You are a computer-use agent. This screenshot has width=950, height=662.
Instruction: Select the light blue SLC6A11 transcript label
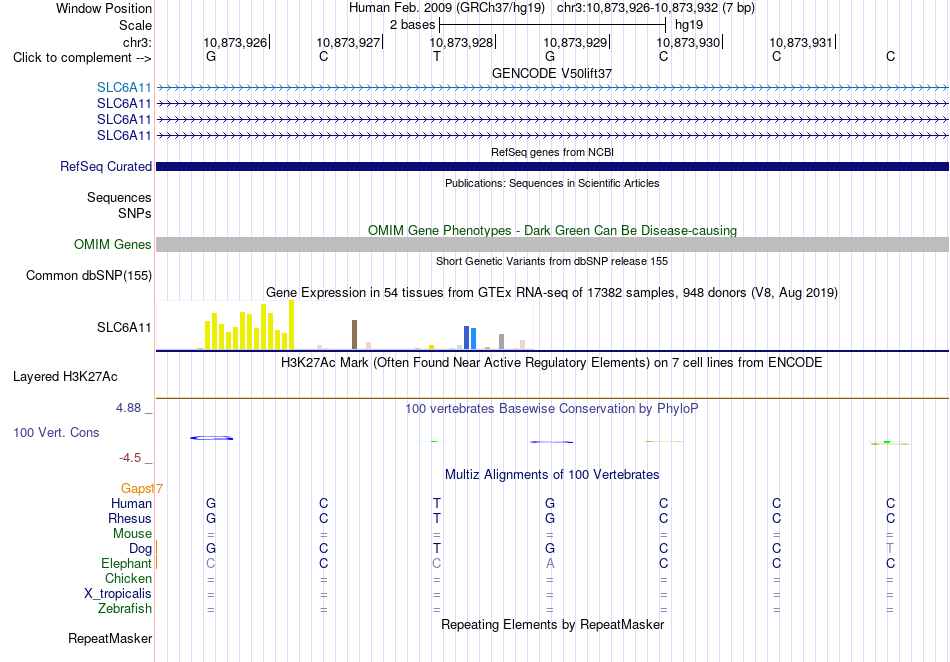tap(124, 88)
